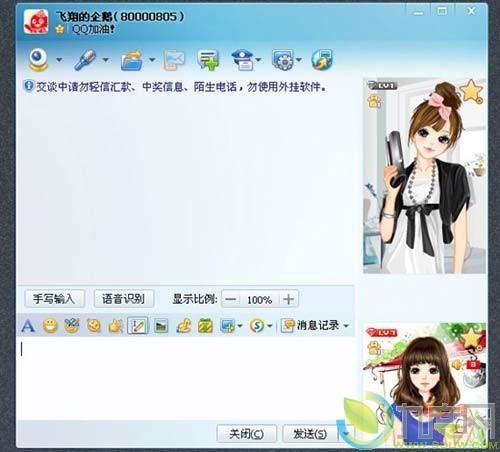Click the speaker icon on the bottom avatar
The width and height of the screenshot is (500, 452).
coord(457,365)
